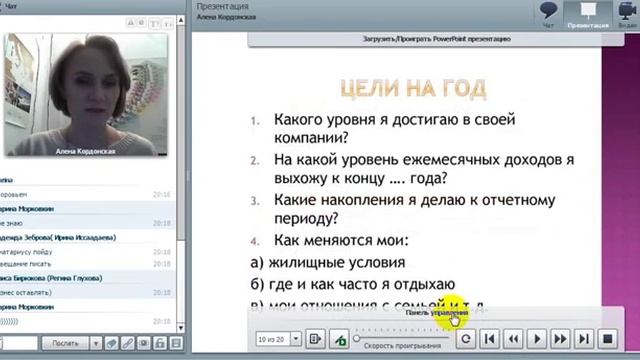Open the dropdown arrow next to Послать
The image size is (640, 360).
(x=96, y=343)
